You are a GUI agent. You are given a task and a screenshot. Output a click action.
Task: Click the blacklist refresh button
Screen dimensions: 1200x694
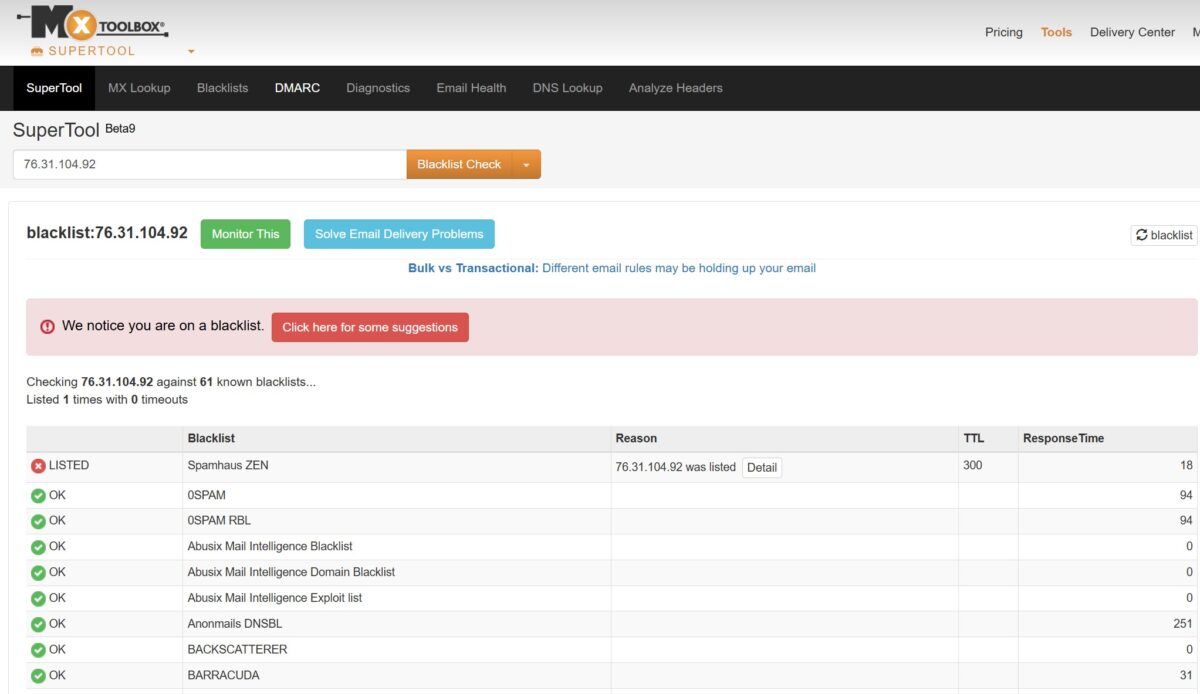tap(1164, 235)
